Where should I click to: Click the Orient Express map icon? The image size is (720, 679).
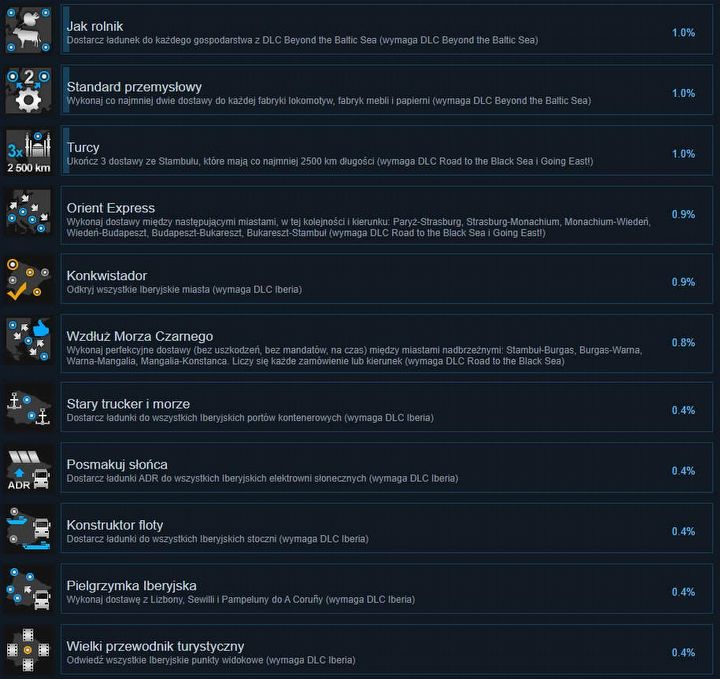click(x=28, y=212)
